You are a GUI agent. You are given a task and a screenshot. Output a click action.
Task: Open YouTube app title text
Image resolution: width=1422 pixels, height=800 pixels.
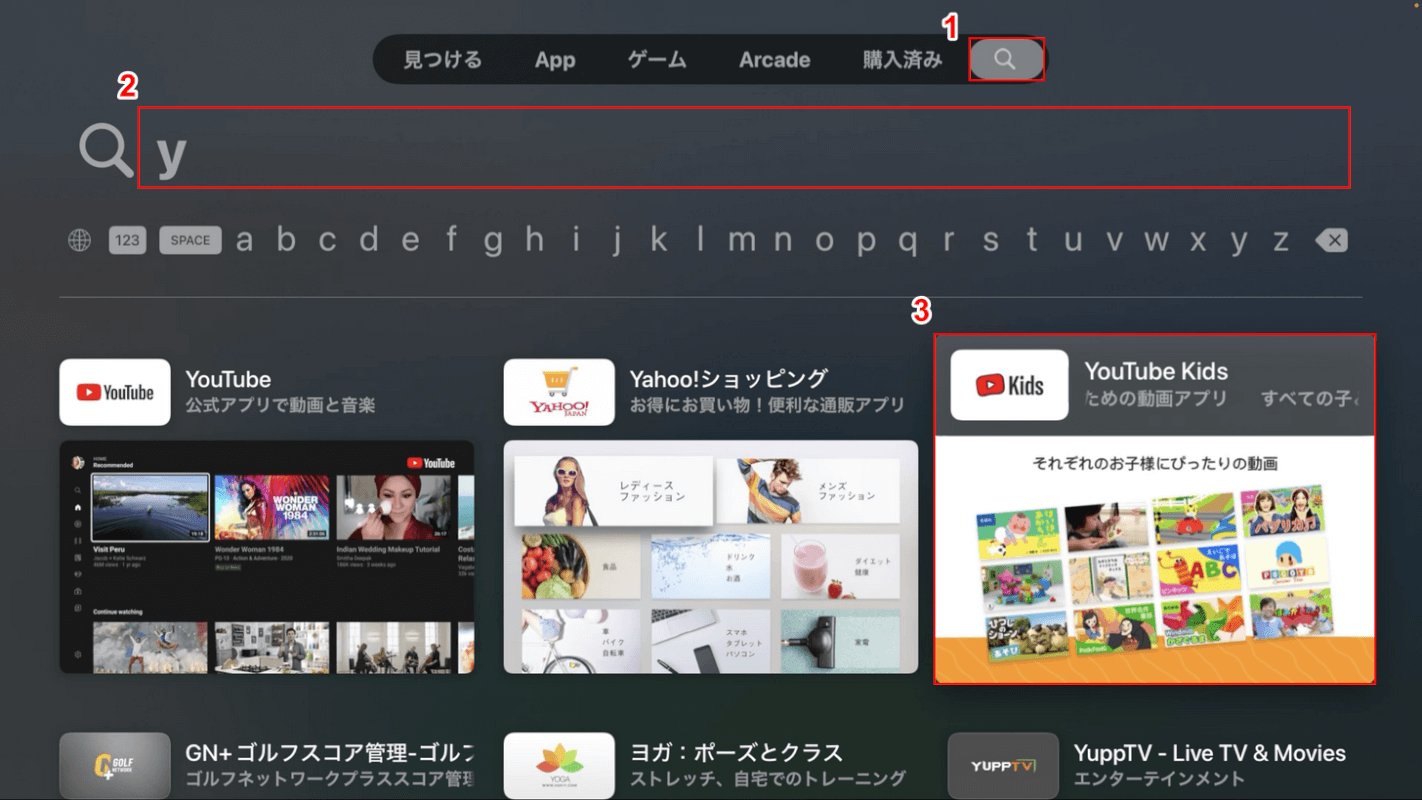(228, 379)
